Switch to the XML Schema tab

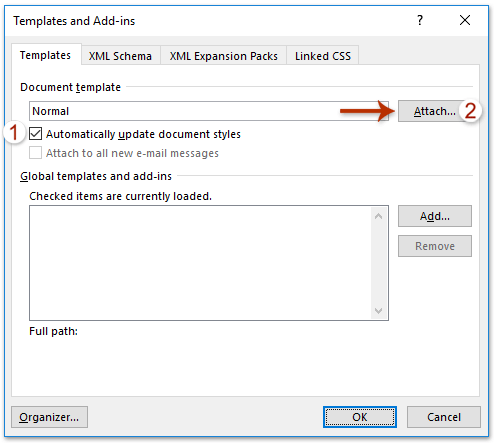(120, 56)
